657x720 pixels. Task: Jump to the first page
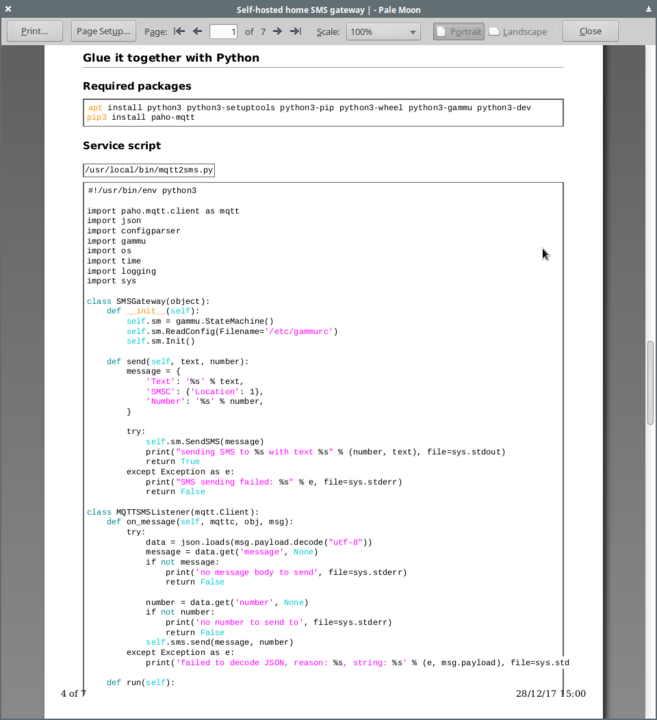[179, 31]
